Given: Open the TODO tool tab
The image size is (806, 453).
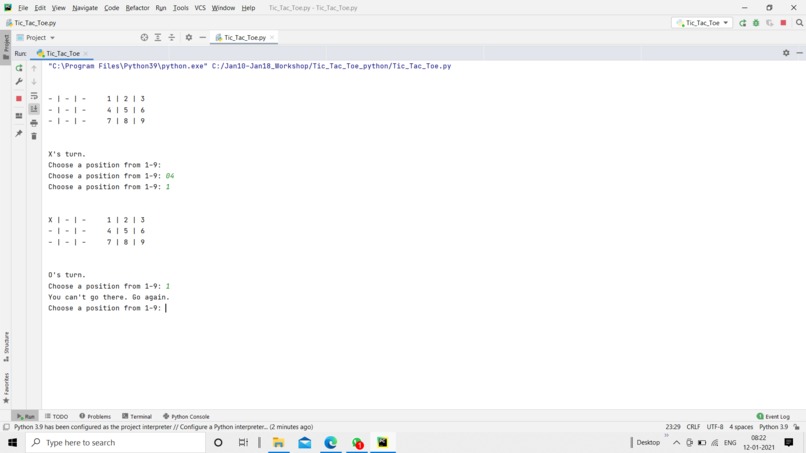Looking at the screenshot, I should click(x=57, y=416).
